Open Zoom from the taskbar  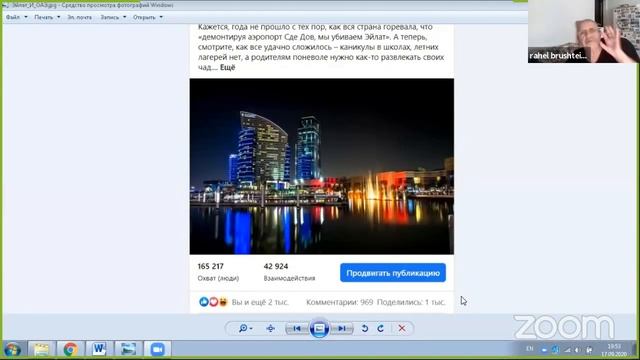[157, 349]
